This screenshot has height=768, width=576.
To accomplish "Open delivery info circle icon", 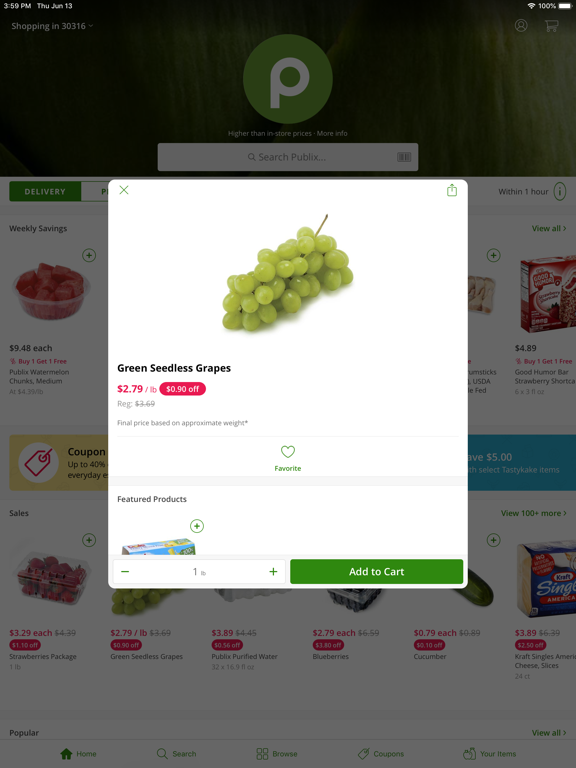I will (560, 192).
